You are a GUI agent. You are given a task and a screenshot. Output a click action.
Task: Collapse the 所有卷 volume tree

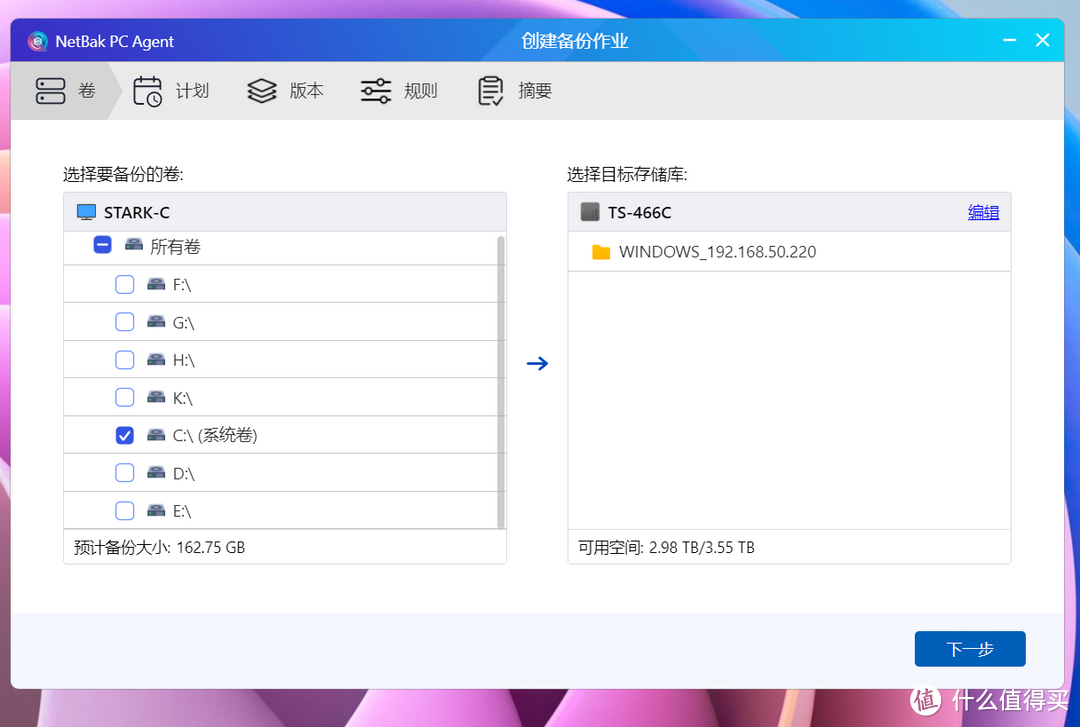pyautogui.click(x=101, y=245)
